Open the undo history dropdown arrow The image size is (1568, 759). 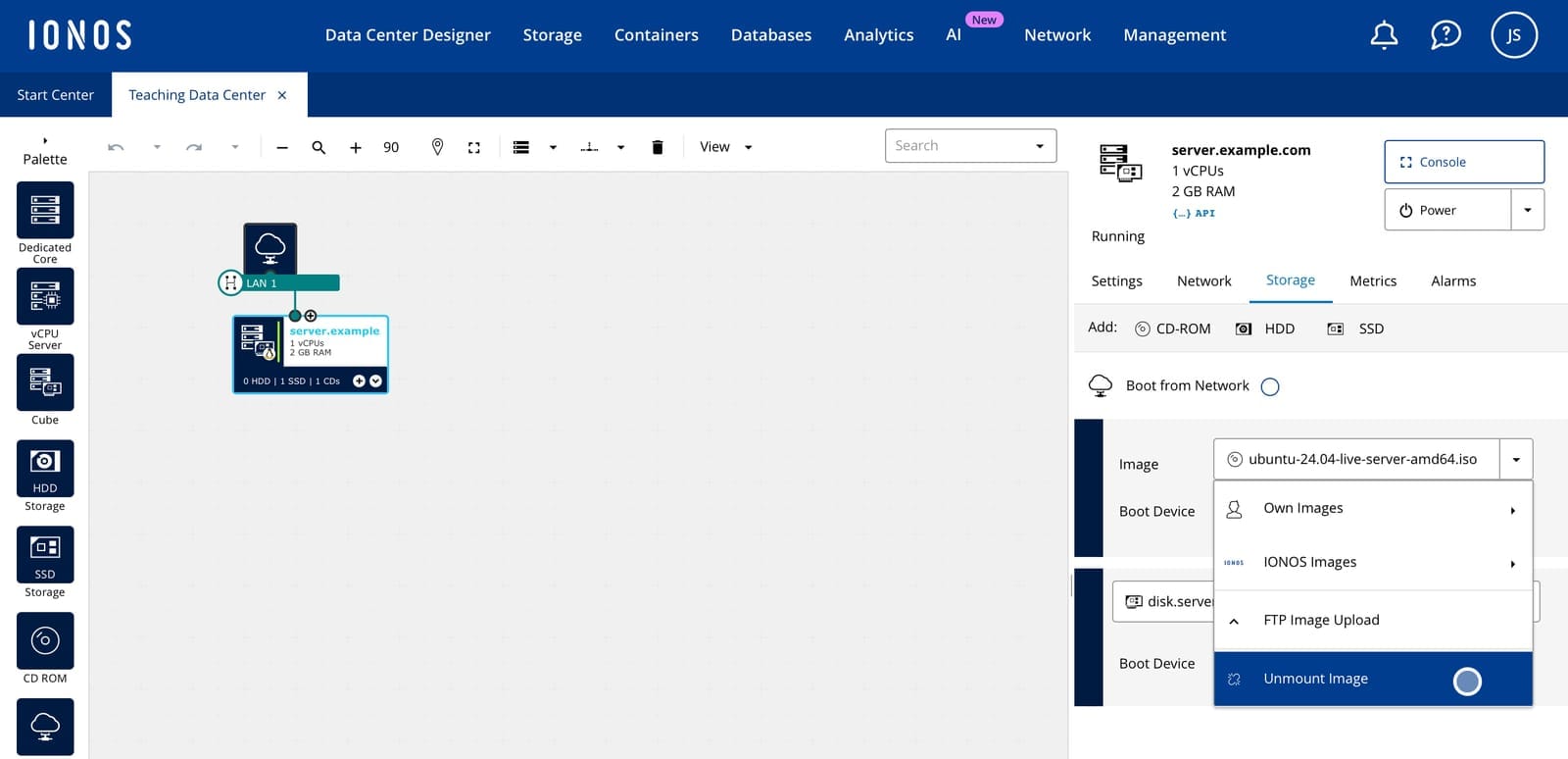(x=157, y=147)
